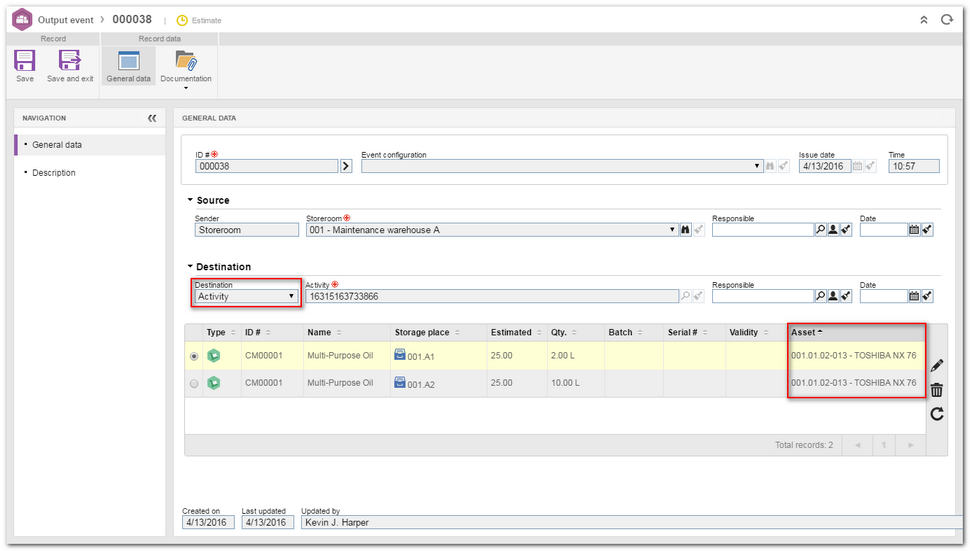The height and width of the screenshot is (551, 970).
Task: Open the Documentation toolbar menu
Action: point(186,69)
